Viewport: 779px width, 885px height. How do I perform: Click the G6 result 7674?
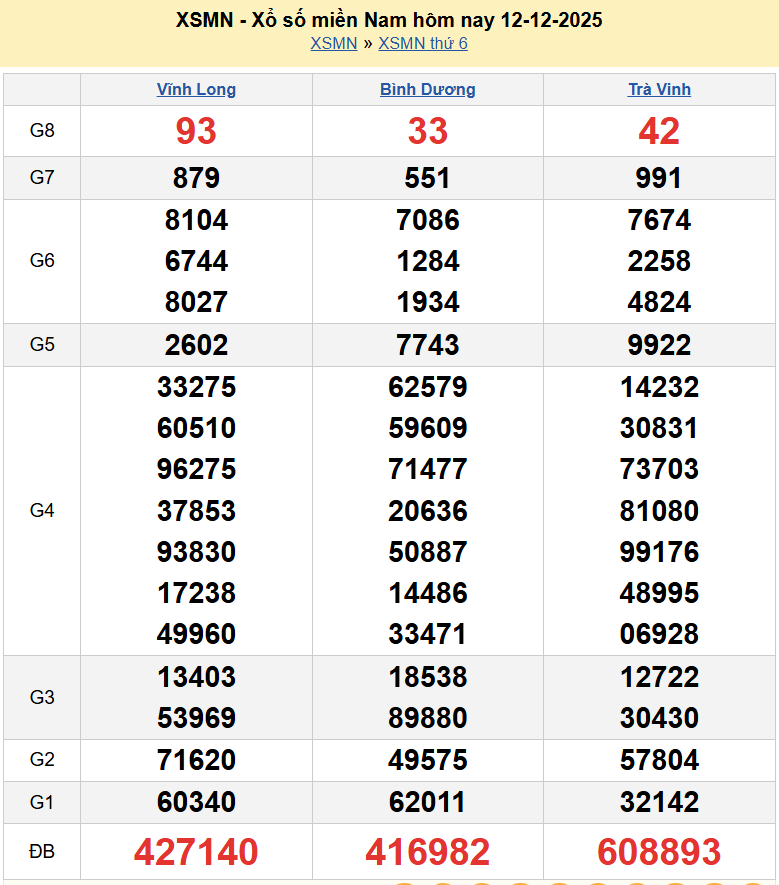point(659,220)
